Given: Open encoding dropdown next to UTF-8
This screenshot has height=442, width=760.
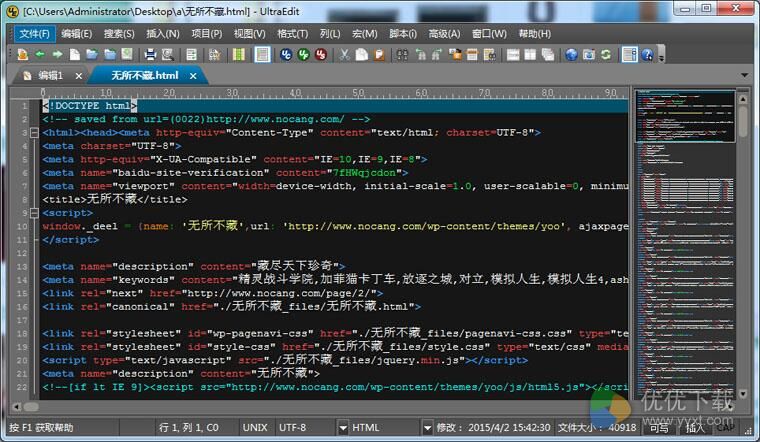Looking at the screenshot, I should pyautogui.click(x=343, y=427).
